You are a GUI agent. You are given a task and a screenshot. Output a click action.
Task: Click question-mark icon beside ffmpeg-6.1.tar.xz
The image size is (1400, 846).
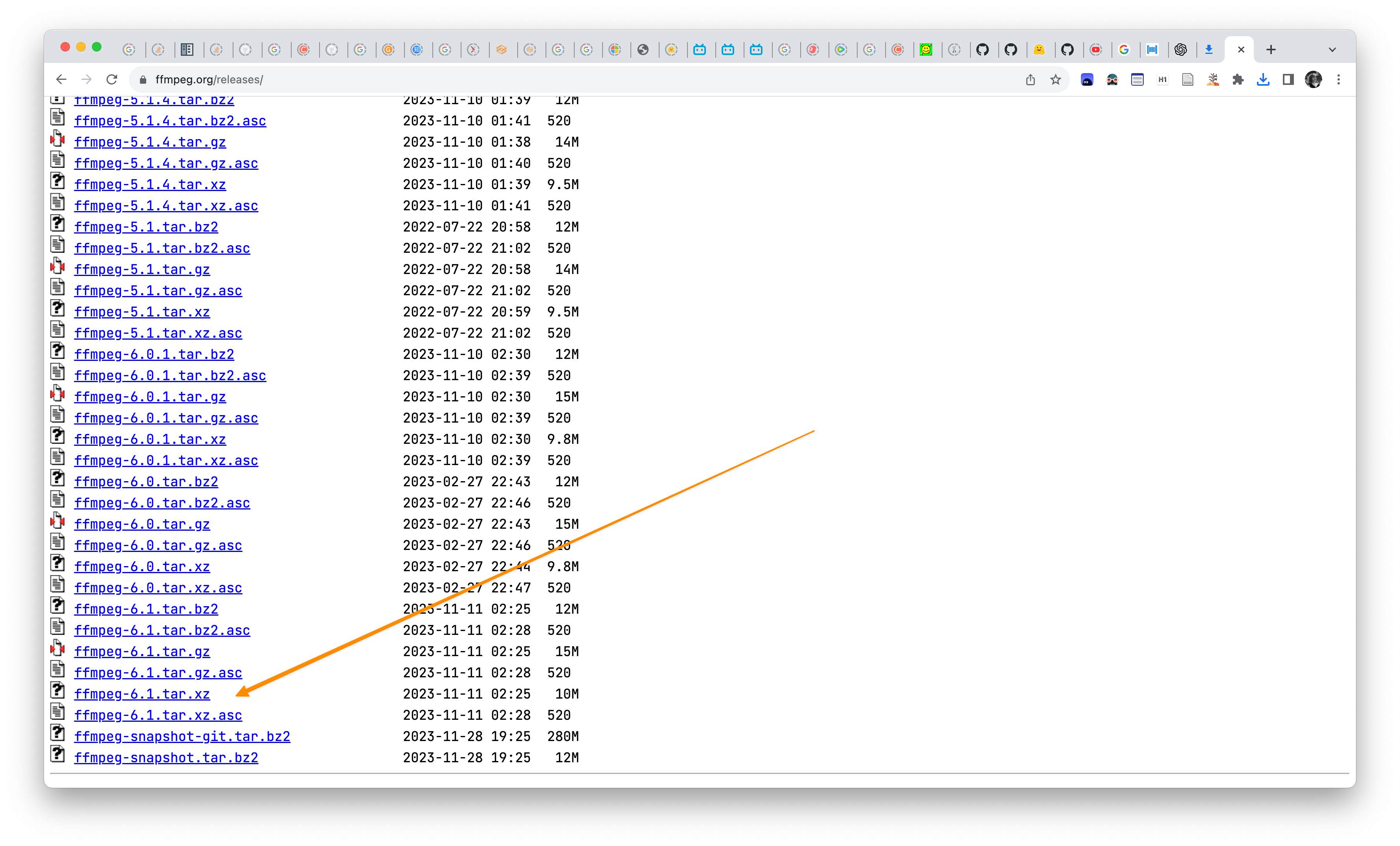[x=57, y=690]
